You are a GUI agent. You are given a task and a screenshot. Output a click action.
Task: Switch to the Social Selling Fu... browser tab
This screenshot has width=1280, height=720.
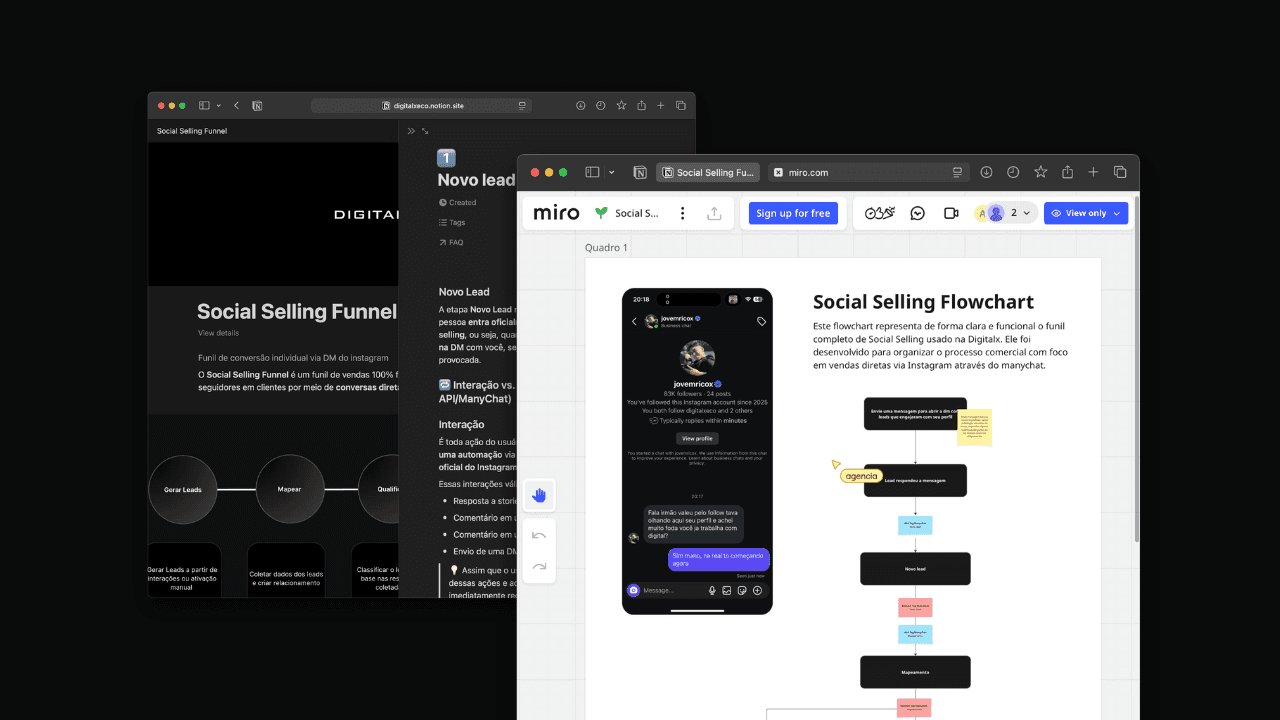coord(708,172)
